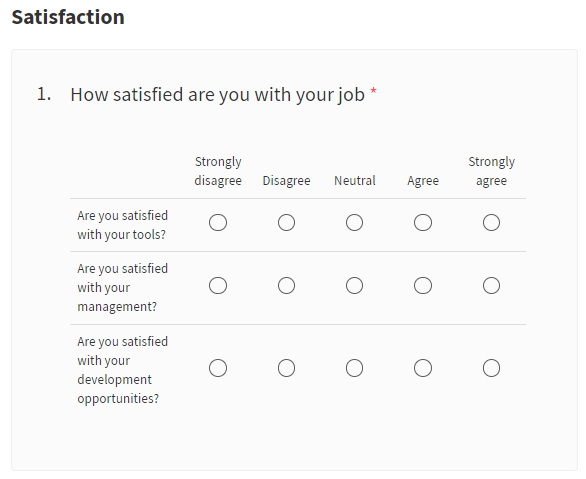Mark Neutral for development opportunities
This screenshot has height=479, width=586.
tap(354, 368)
